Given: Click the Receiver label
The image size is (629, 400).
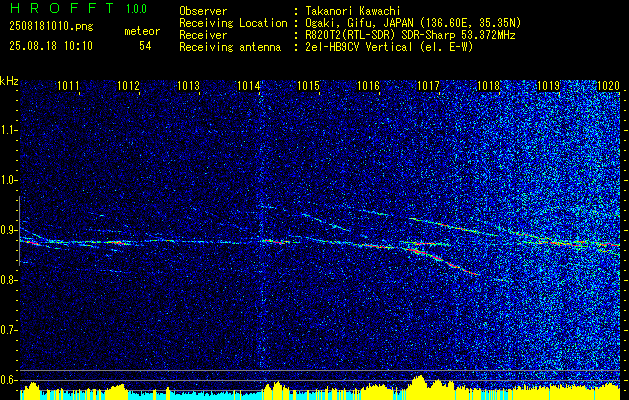Looking at the screenshot, I should [x=203, y=35].
